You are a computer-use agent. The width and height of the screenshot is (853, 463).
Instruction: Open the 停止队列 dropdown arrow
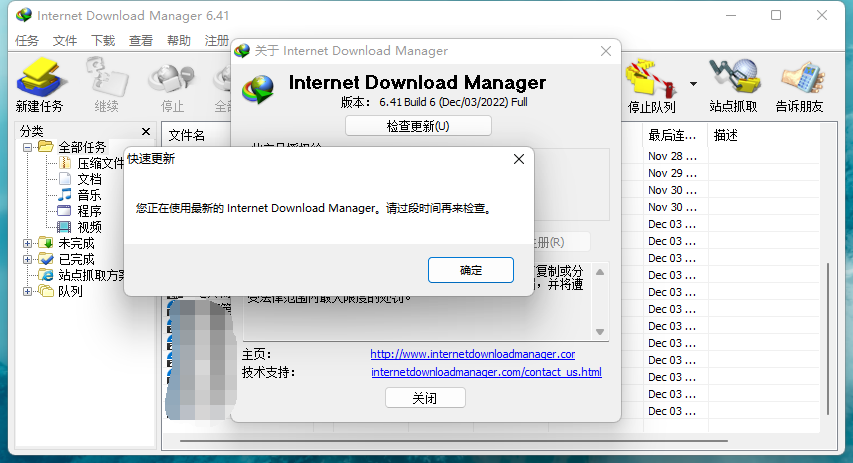(694, 84)
